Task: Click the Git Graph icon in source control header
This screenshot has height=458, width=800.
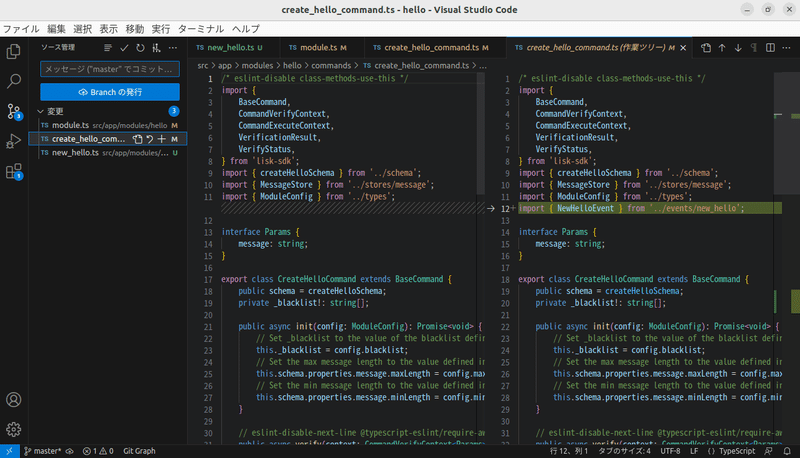Action: tap(157, 47)
